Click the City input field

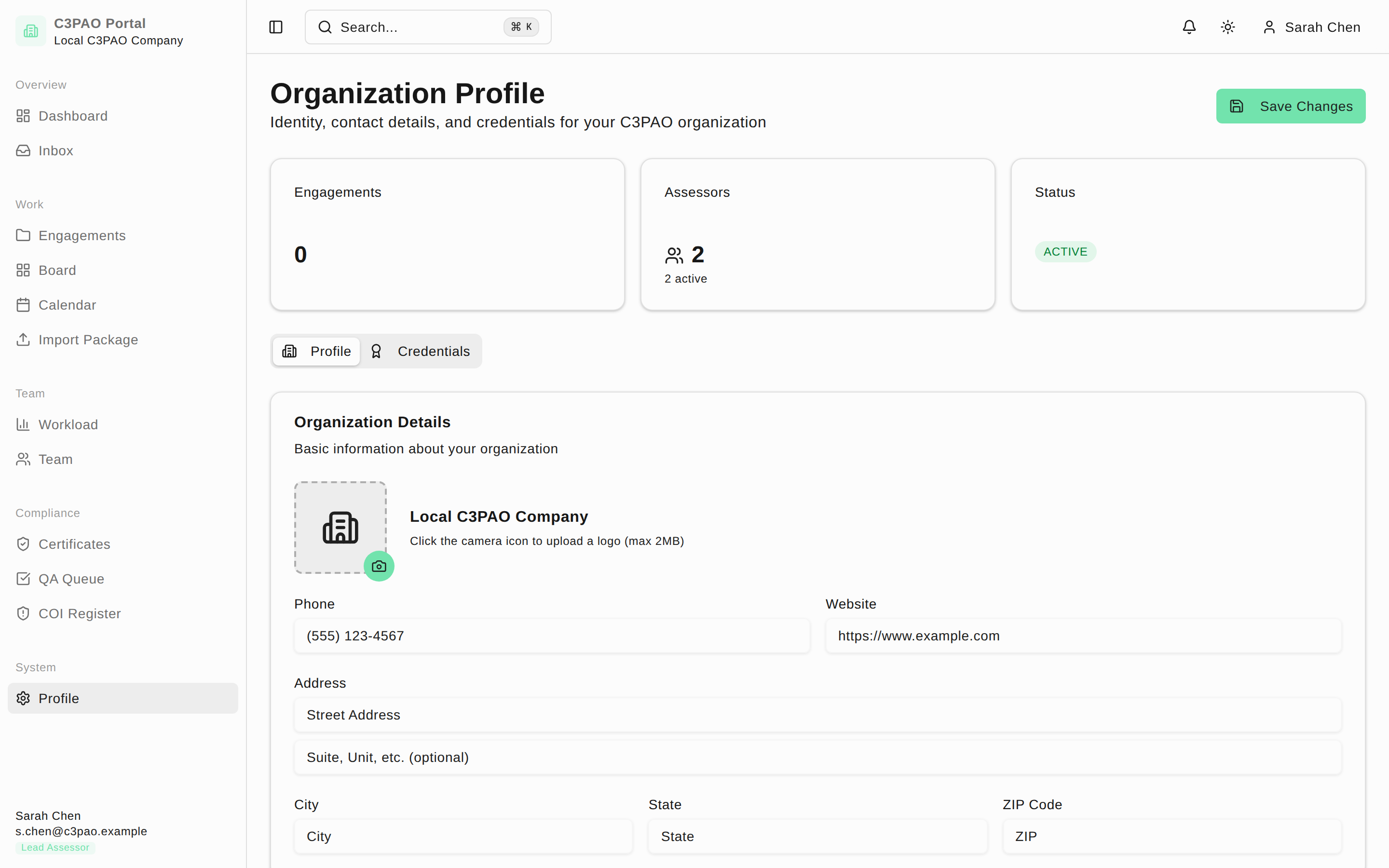click(x=463, y=837)
